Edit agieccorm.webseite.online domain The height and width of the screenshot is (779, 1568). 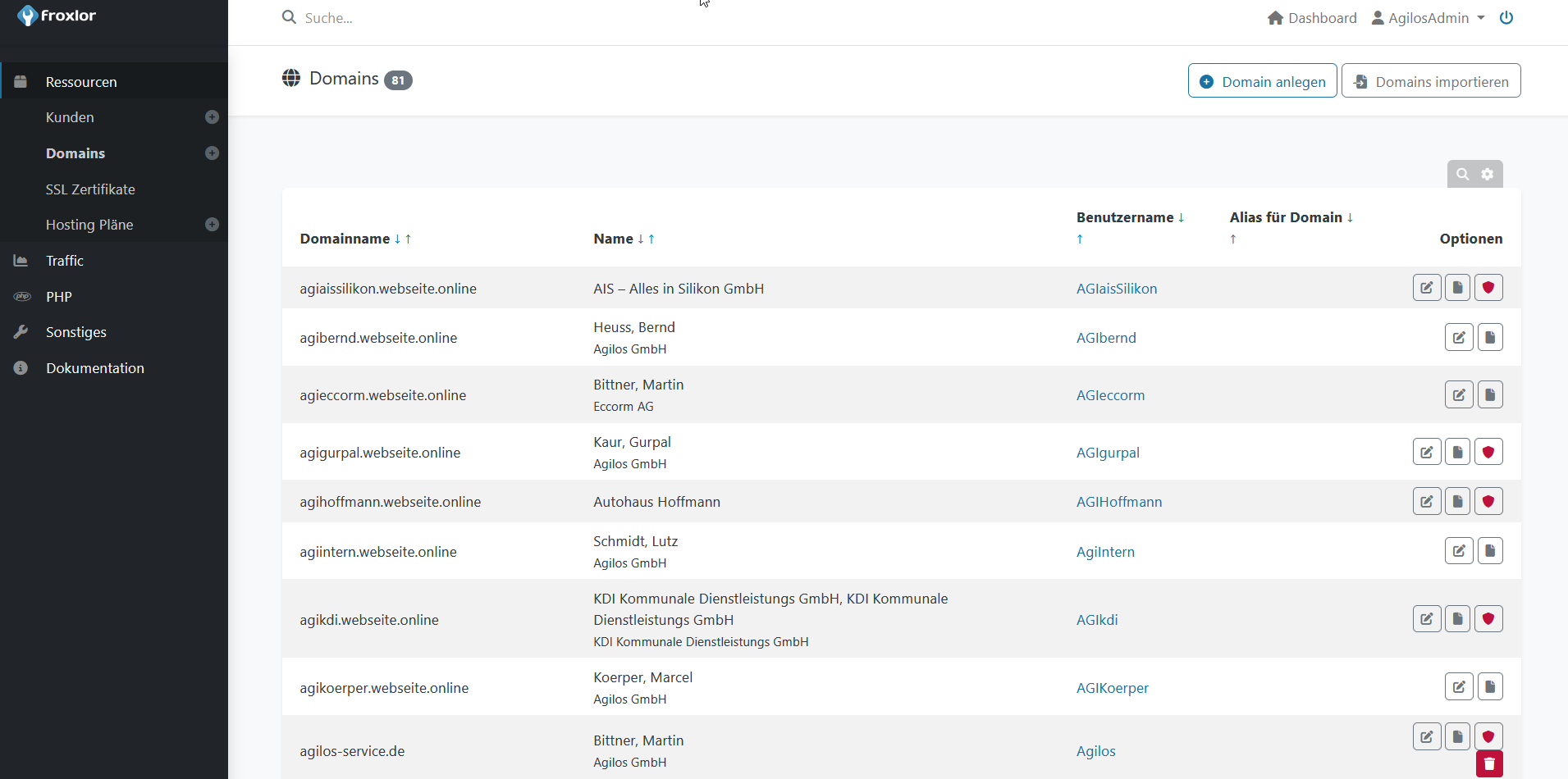(x=1459, y=394)
